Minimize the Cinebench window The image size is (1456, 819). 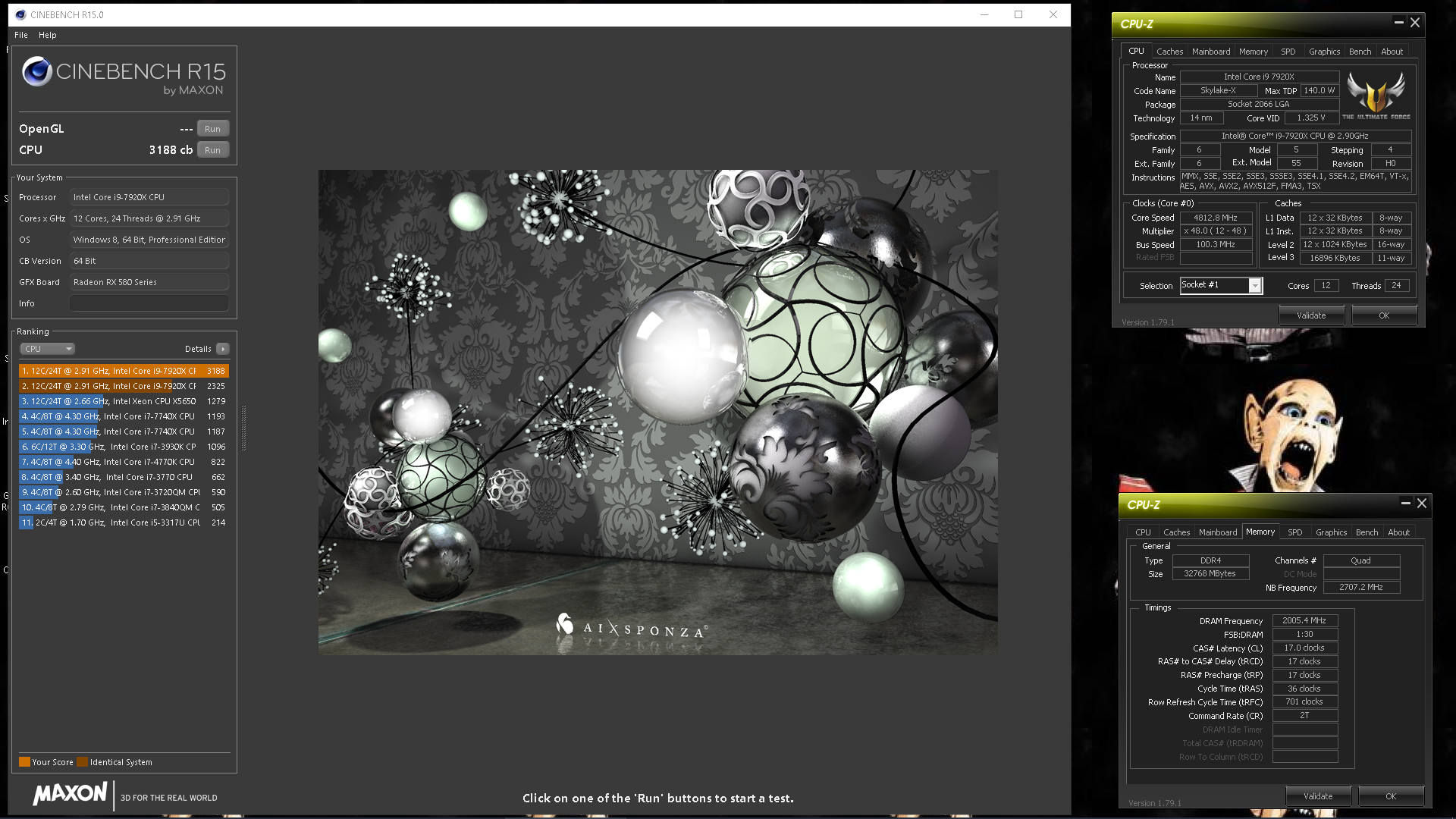(984, 14)
